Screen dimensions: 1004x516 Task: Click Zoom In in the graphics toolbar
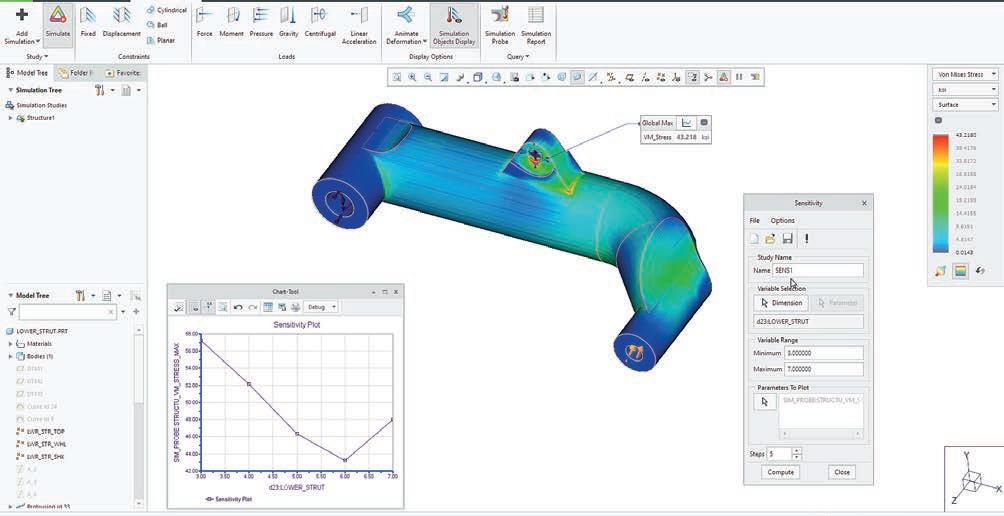point(412,77)
